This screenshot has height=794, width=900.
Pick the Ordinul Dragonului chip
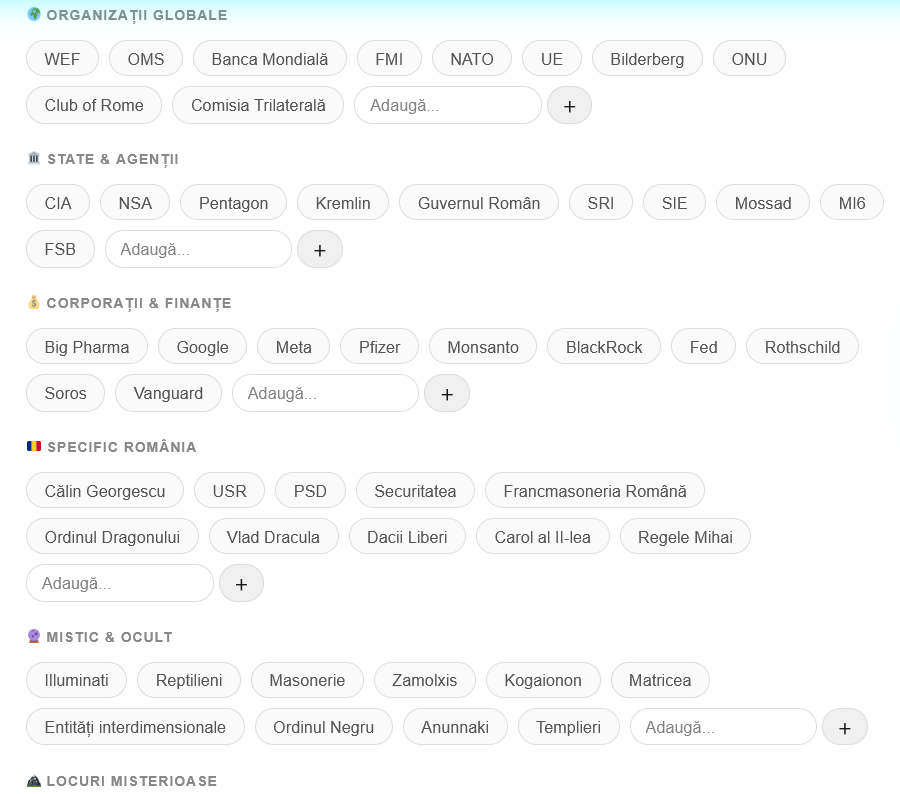click(112, 537)
